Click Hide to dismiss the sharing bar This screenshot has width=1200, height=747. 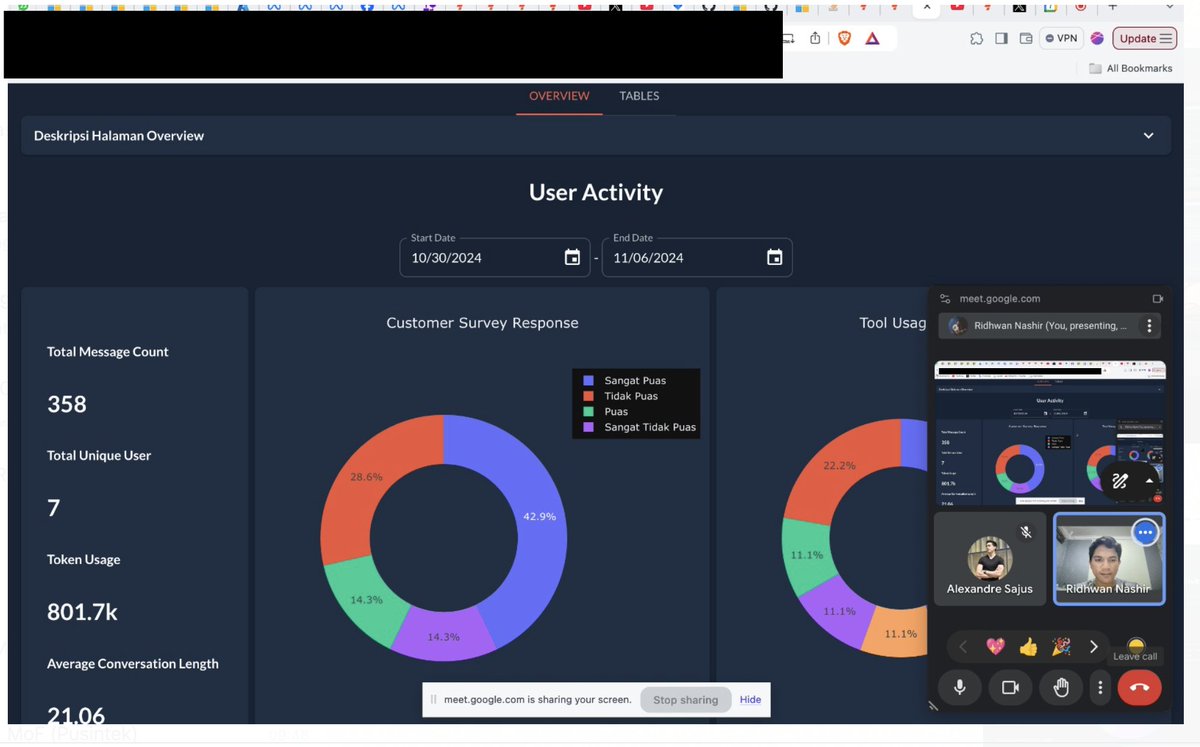[x=750, y=699]
